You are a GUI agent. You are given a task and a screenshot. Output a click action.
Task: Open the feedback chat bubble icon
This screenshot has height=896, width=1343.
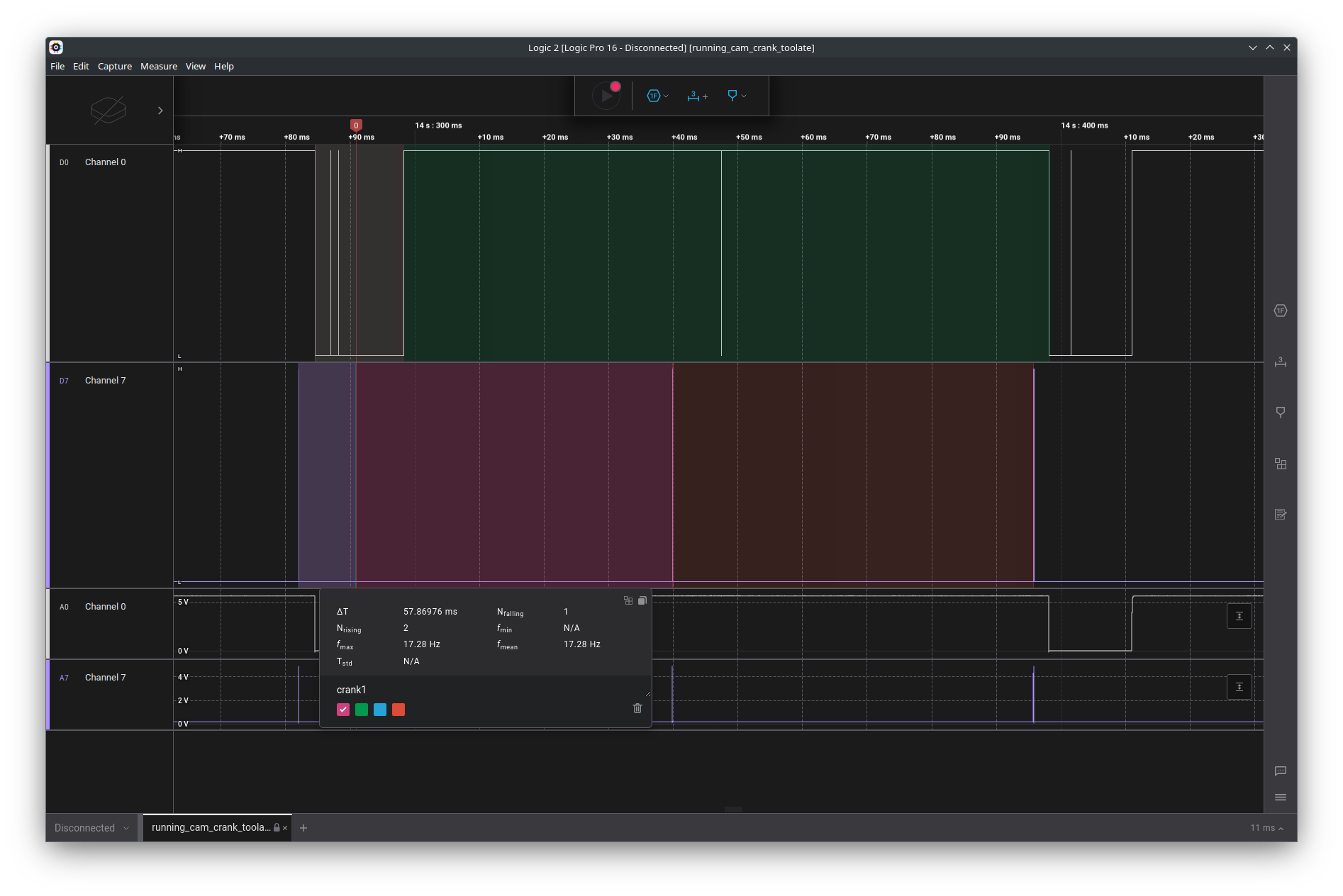[1280, 771]
